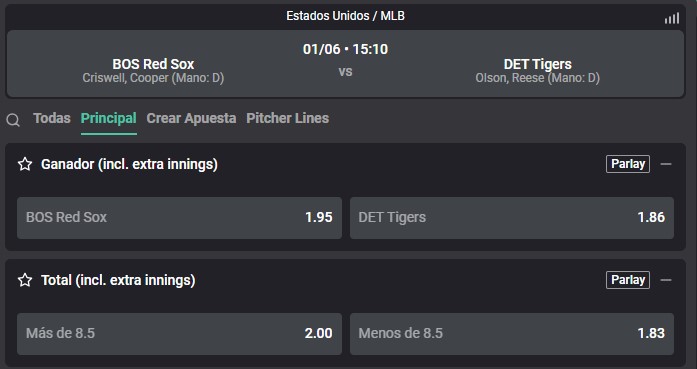Click DET Tigers team name in header
697x369 pixels.
coord(537,64)
